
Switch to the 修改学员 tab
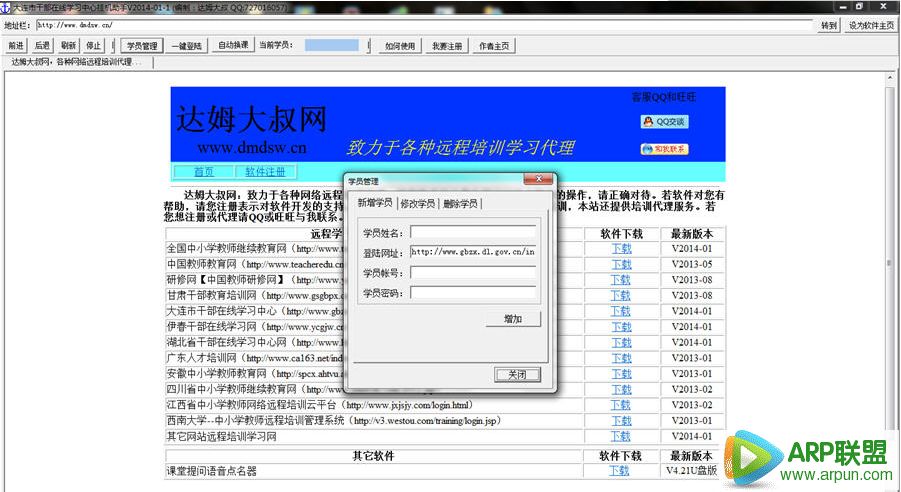(418, 203)
